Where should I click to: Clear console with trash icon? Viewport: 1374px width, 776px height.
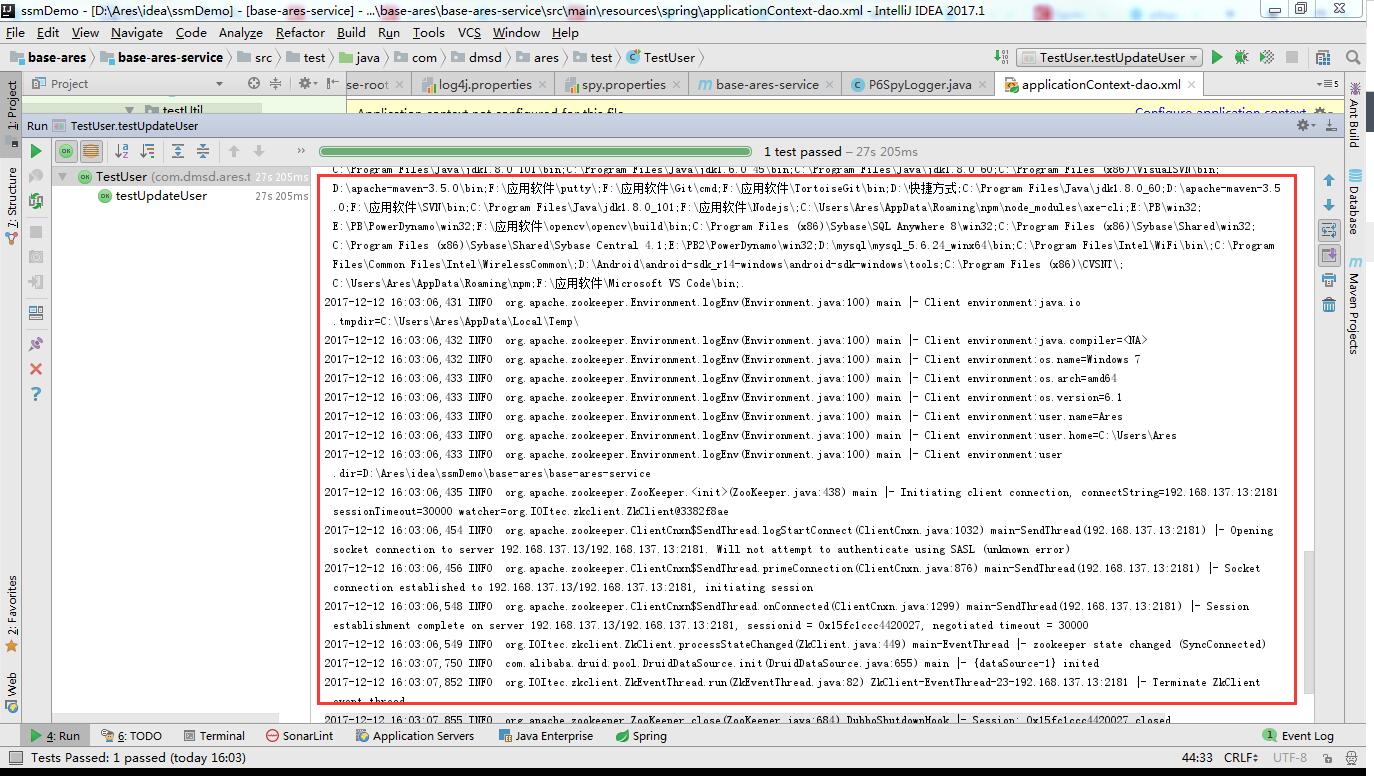coord(1329,305)
